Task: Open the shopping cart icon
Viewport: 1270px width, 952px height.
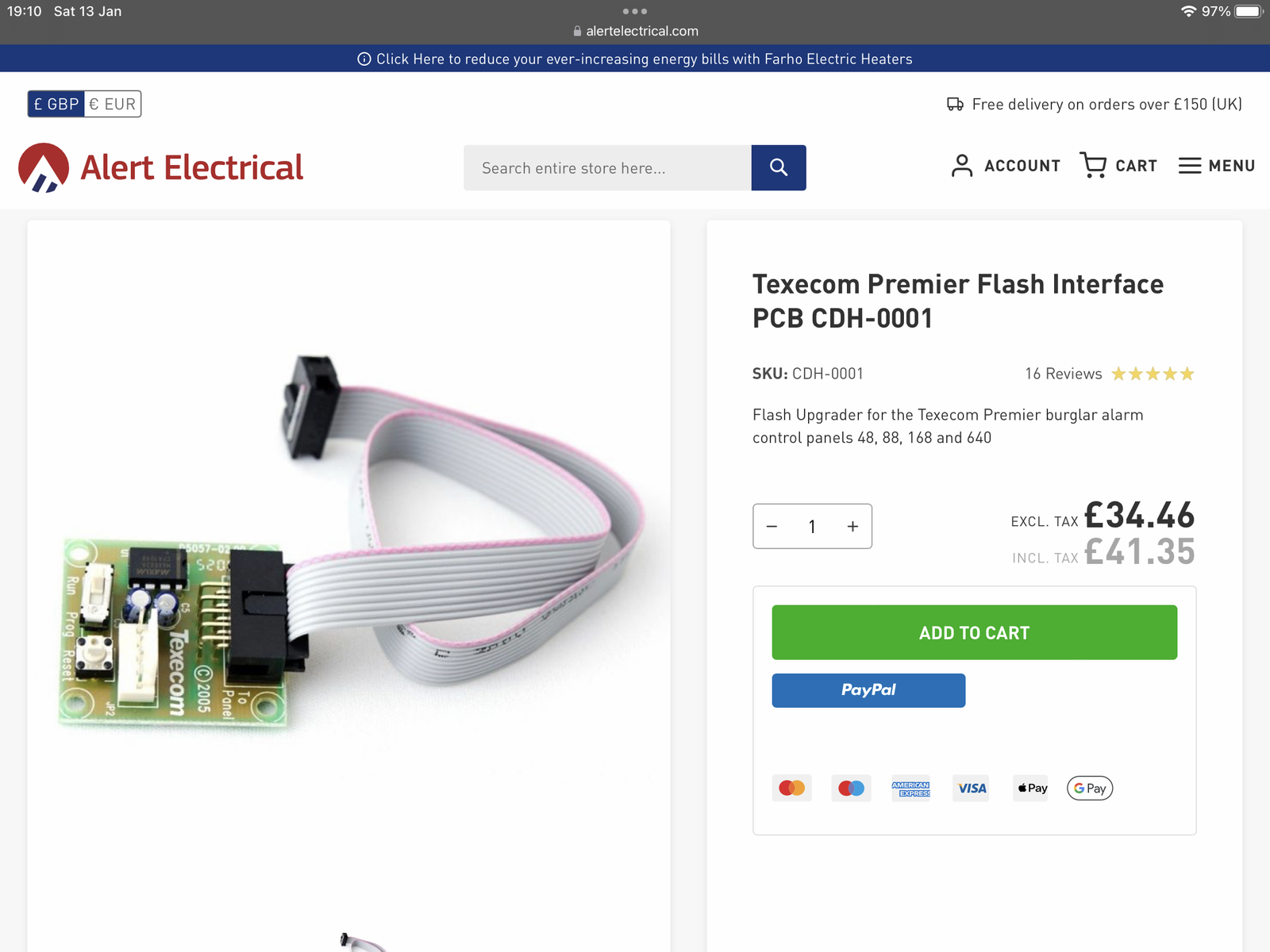Action: (1093, 166)
